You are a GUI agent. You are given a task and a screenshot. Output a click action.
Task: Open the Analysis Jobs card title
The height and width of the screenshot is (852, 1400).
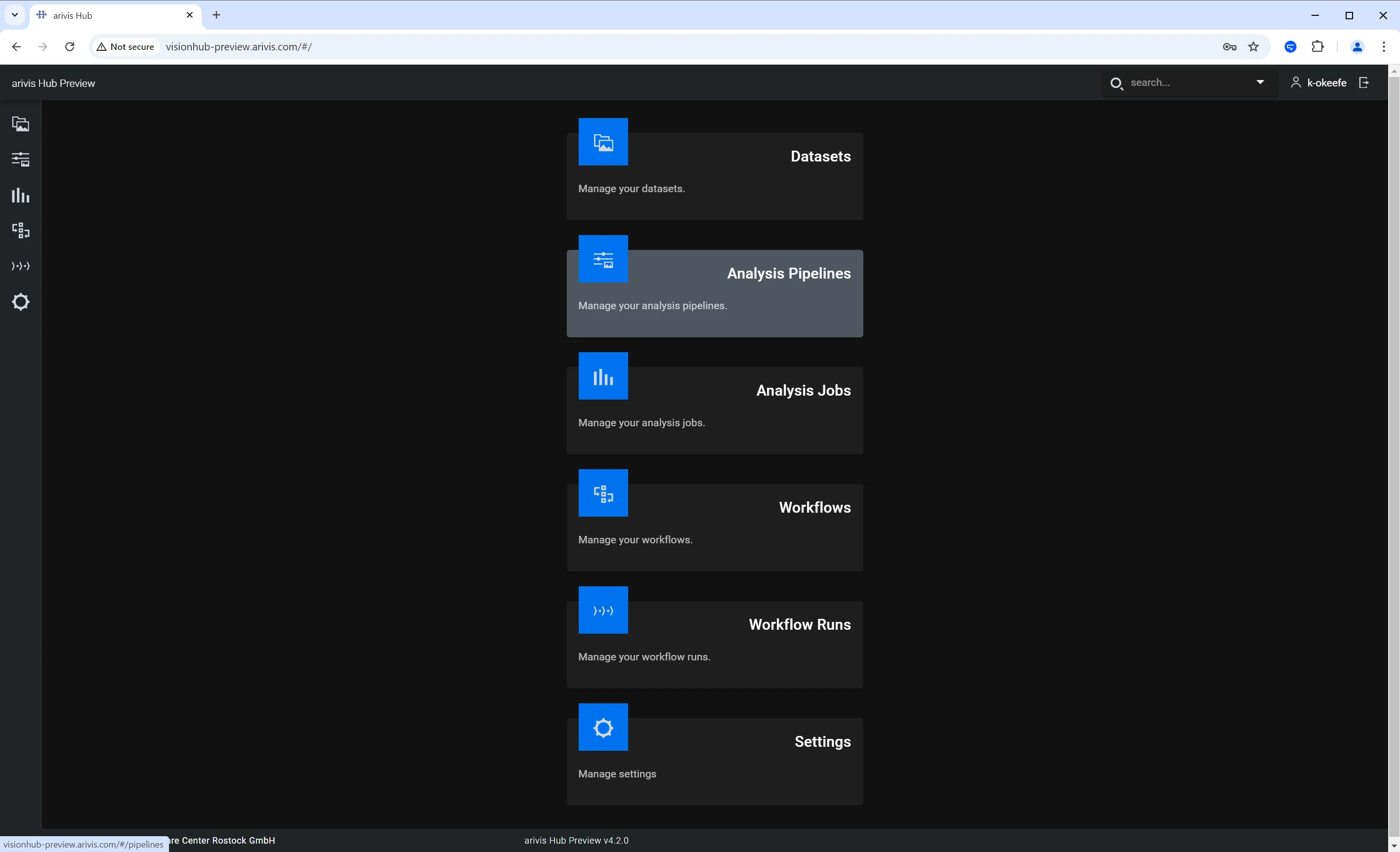[x=804, y=390]
